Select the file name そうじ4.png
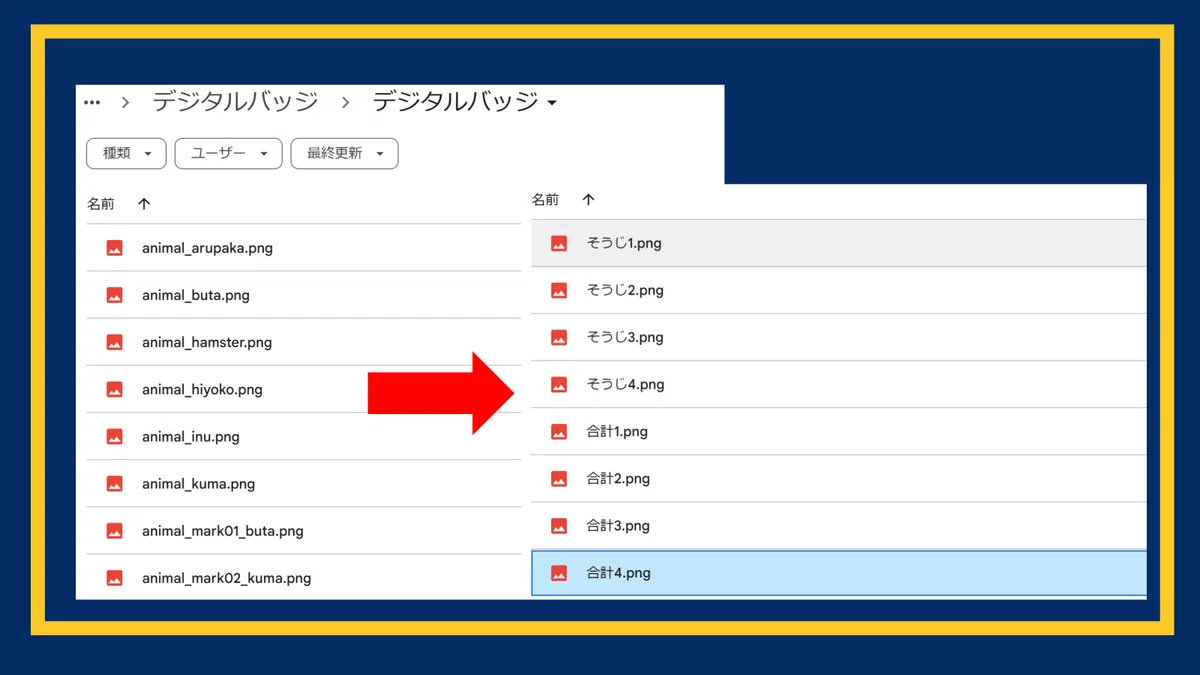The width and height of the screenshot is (1200, 675). point(626,384)
